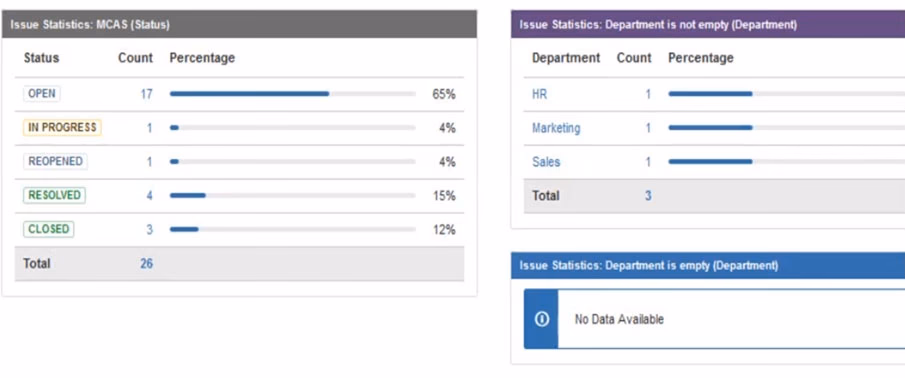Click the total count 26 link
This screenshot has width=905, height=378.
(x=147, y=264)
